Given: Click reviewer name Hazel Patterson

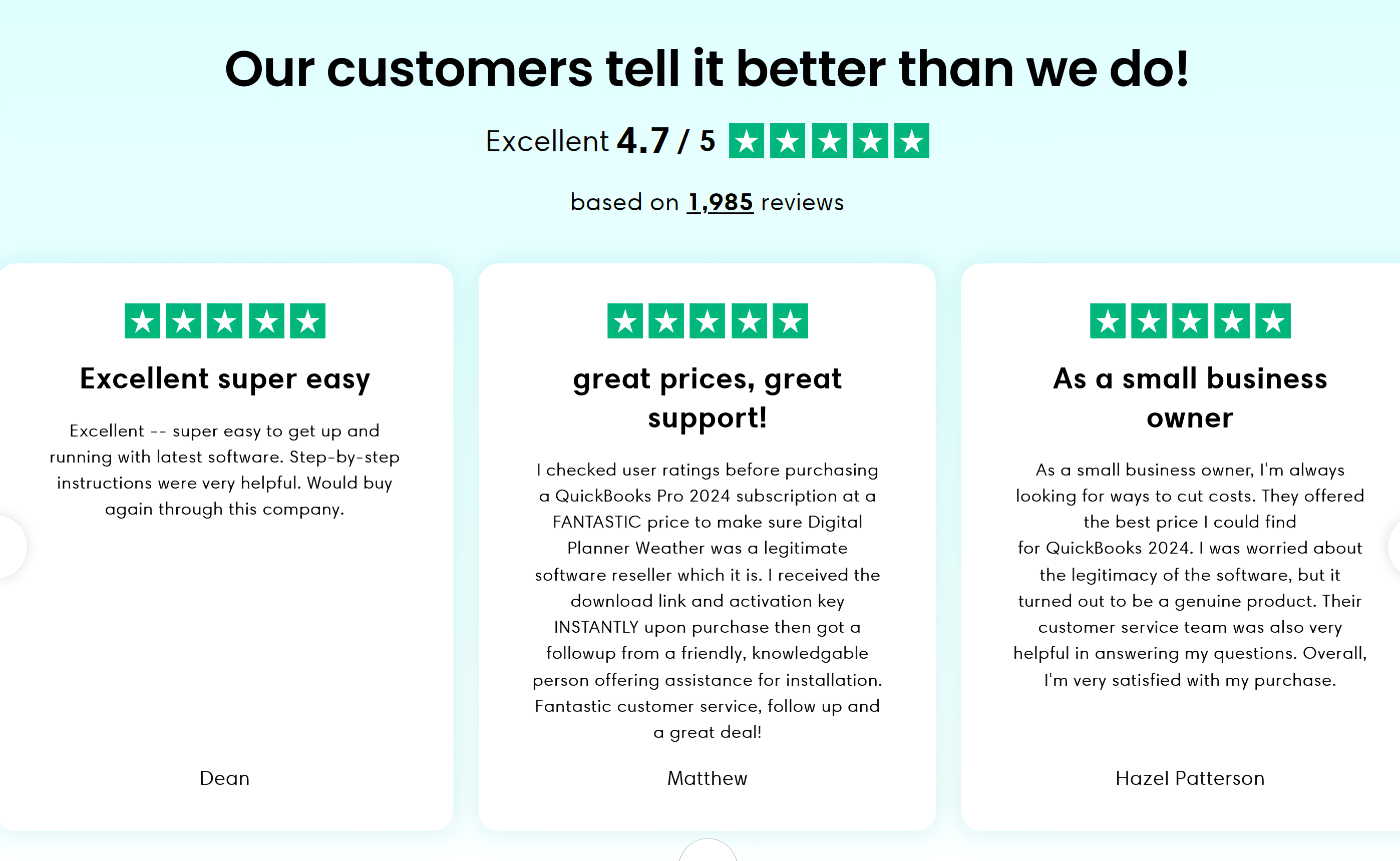Looking at the screenshot, I should coord(1190,778).
